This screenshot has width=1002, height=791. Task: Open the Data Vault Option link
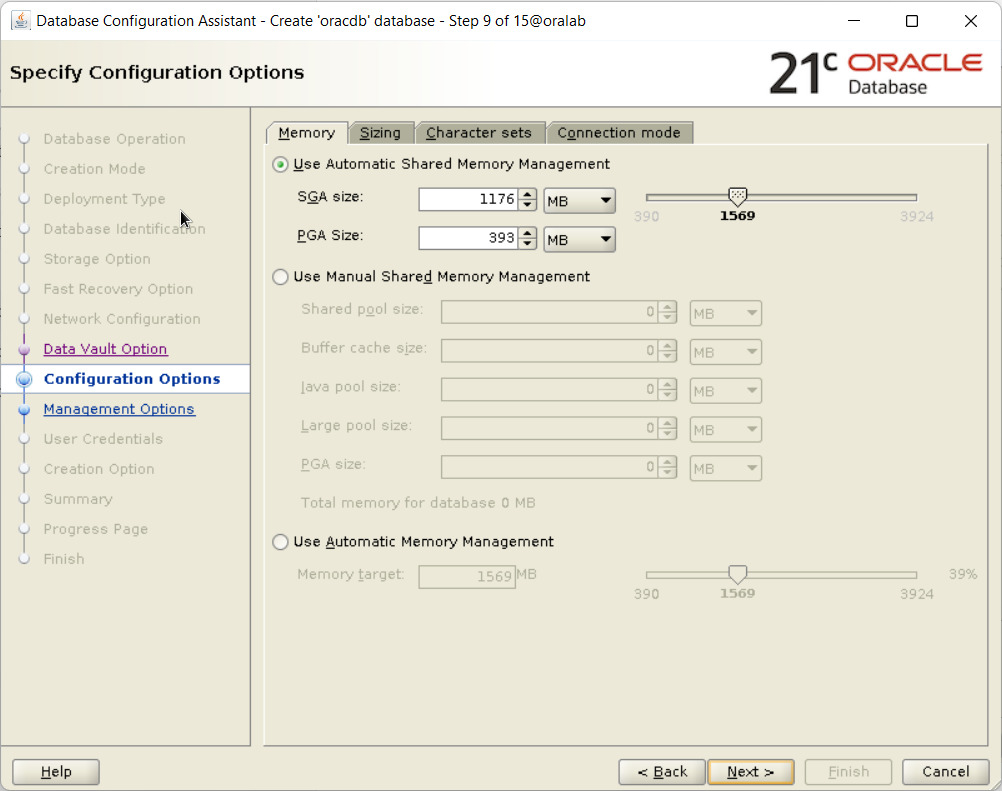click(105, 349)
